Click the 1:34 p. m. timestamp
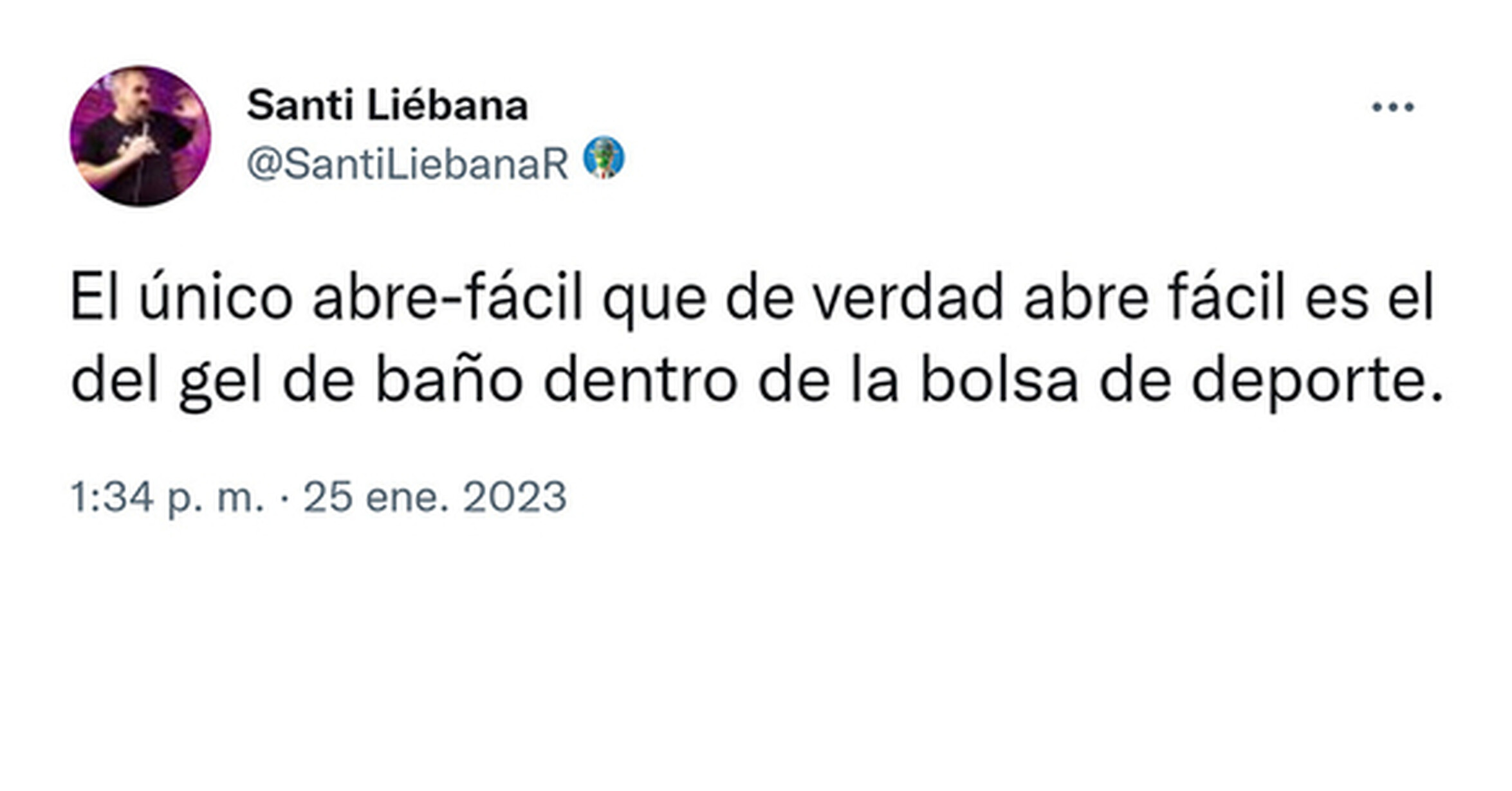Screen dimensions: 1512x791 (x=167, y=497)
